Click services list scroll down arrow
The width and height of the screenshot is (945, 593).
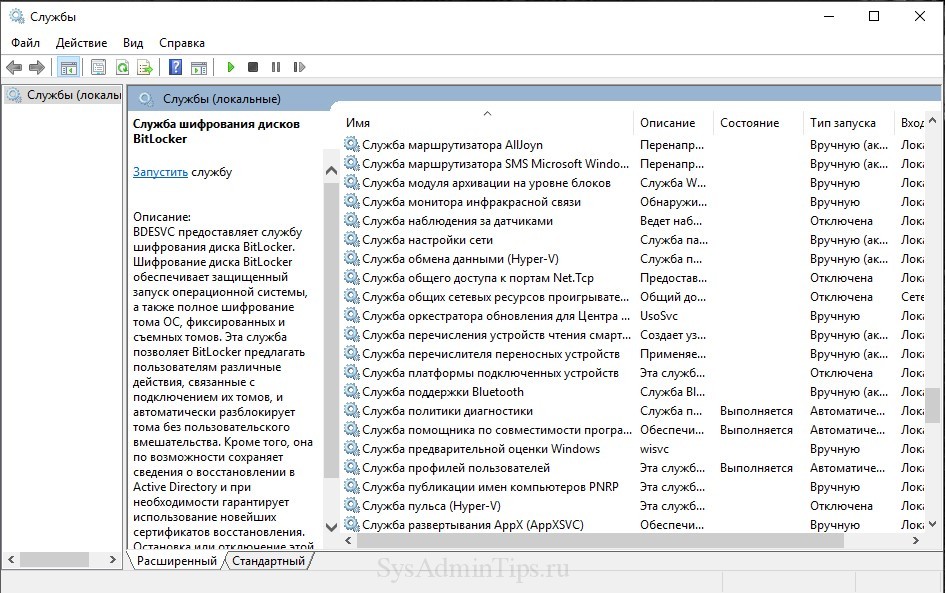point(932,524)
